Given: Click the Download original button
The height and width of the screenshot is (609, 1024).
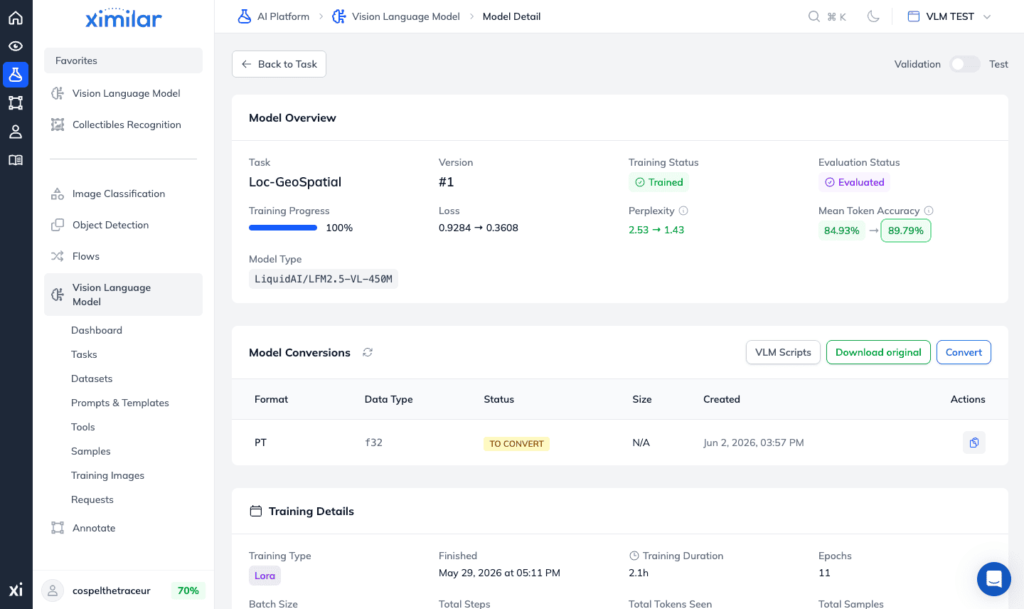Looking at the screenshot, I should (878, 352).
